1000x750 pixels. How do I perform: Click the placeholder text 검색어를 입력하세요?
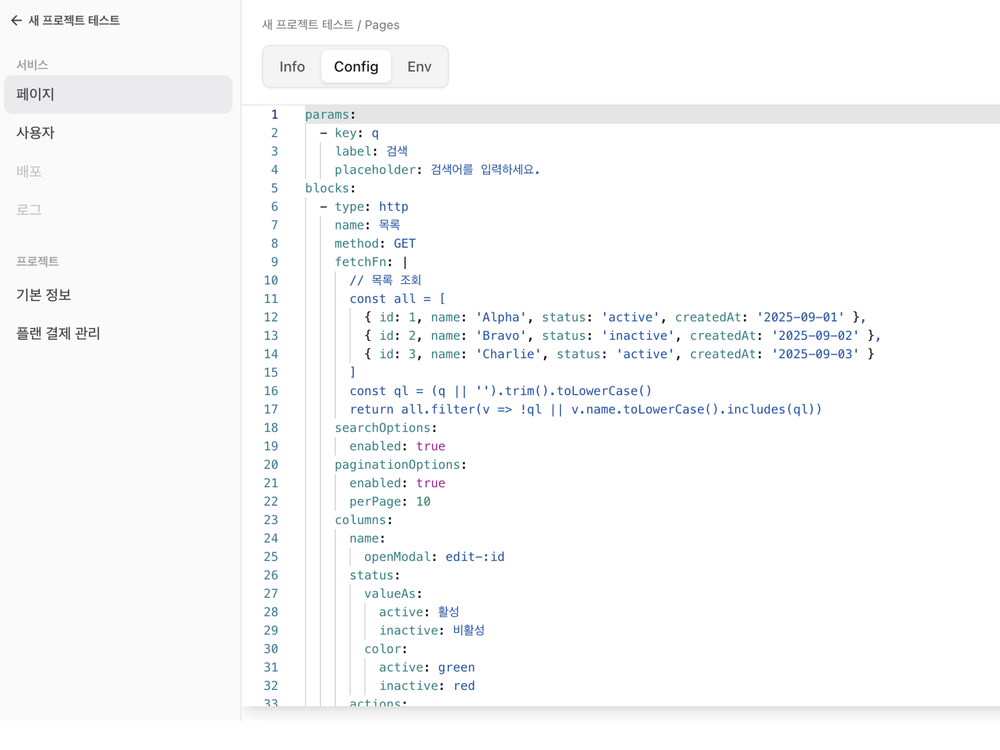point(485,170)
